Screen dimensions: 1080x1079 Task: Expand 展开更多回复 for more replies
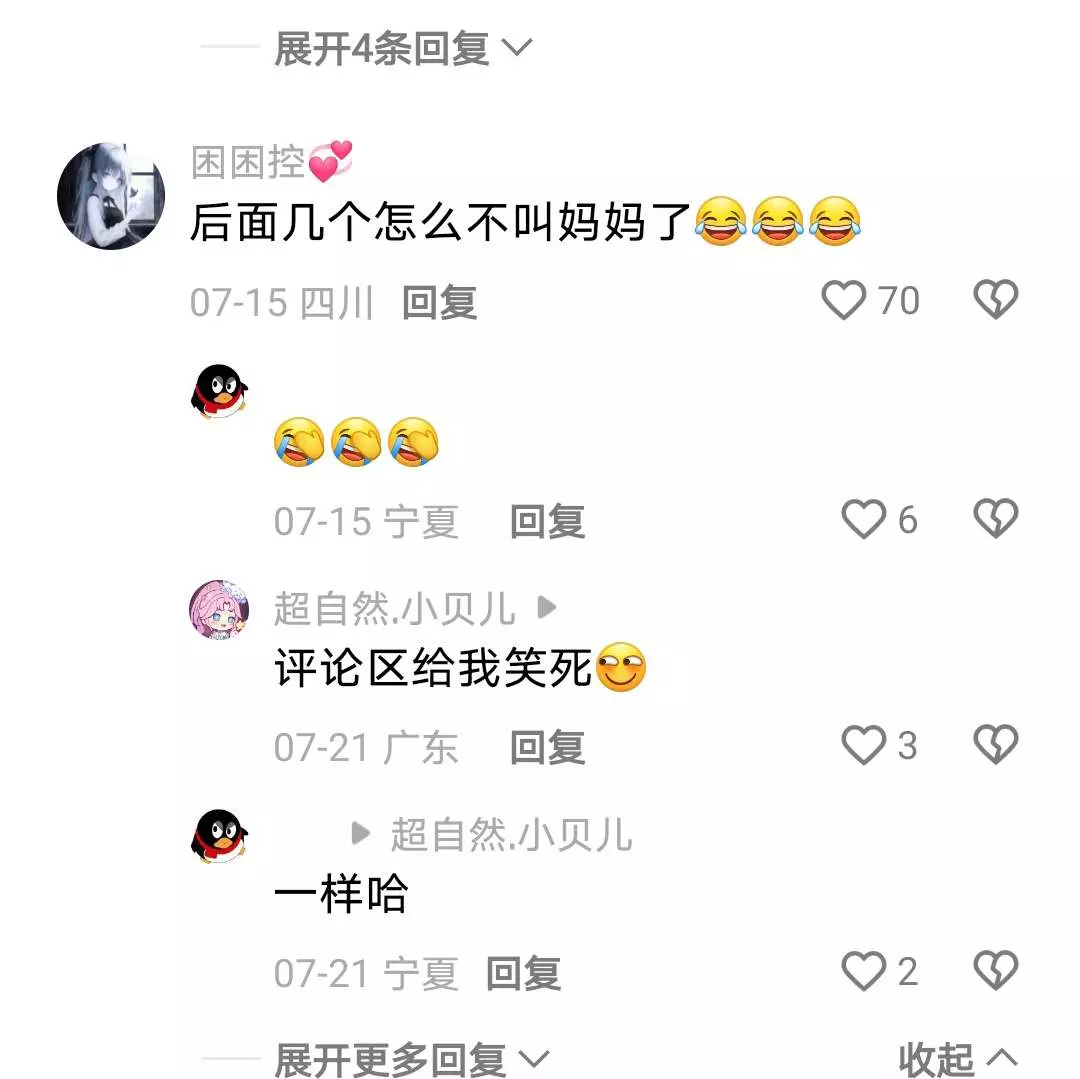point(411,1059)
